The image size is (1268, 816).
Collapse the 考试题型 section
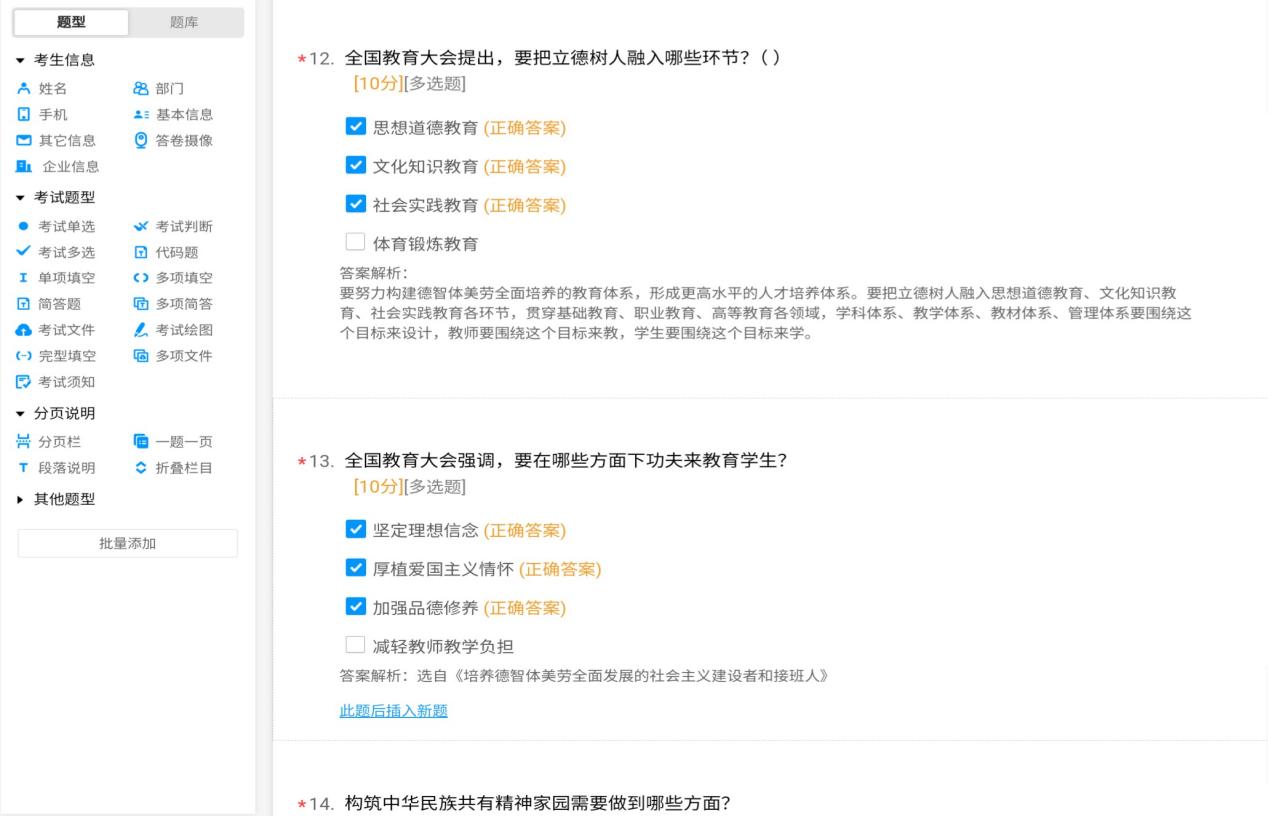(21, 197)
